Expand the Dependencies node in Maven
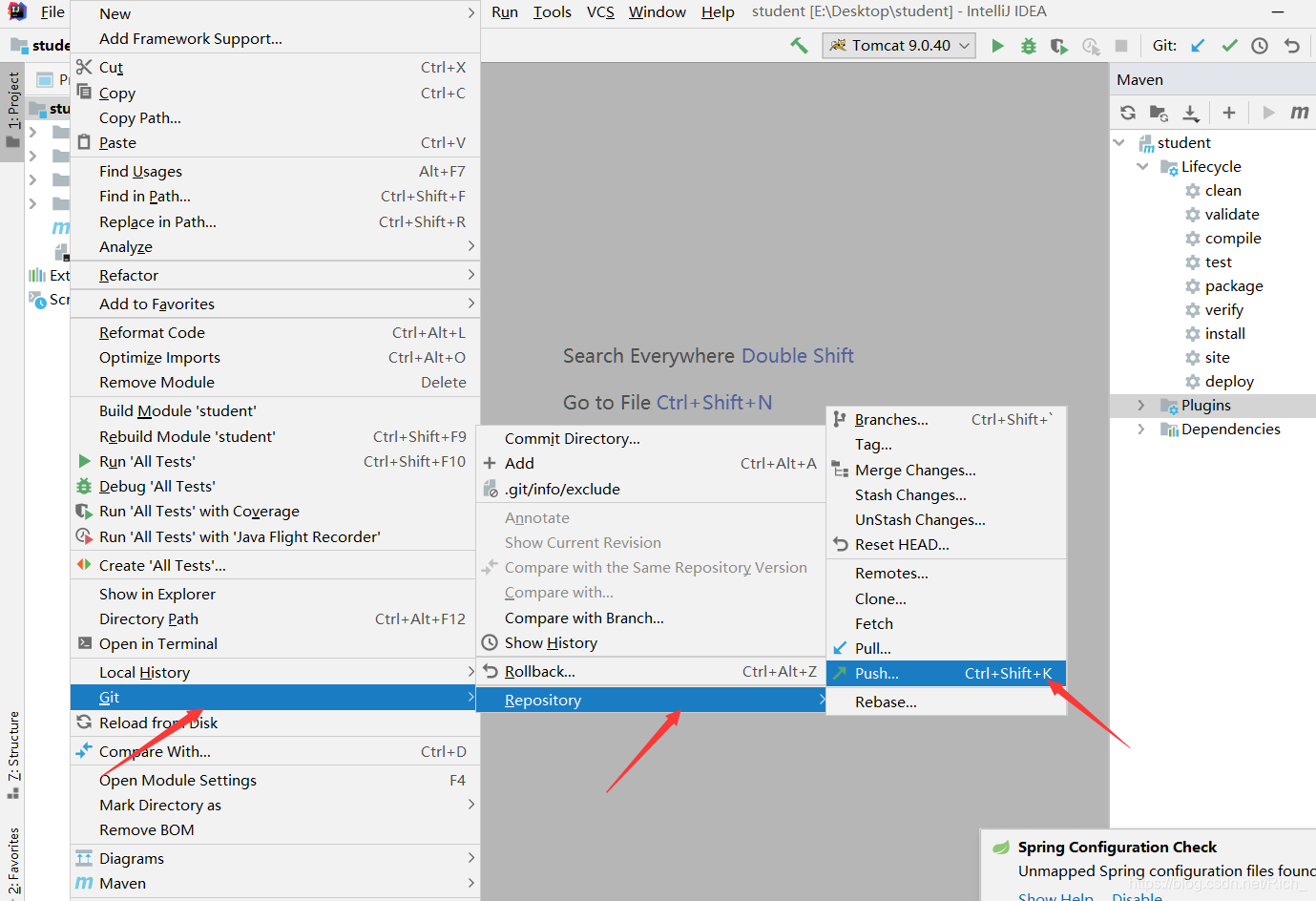The height and width of the screenshot is (901, 1316). [x=1141, y=430]
